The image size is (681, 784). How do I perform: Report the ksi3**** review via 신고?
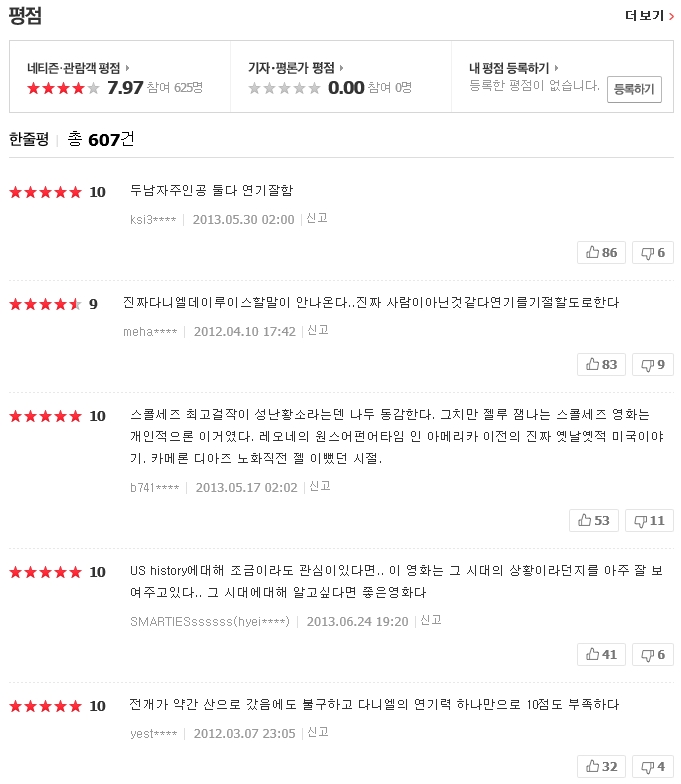point(316,218)
